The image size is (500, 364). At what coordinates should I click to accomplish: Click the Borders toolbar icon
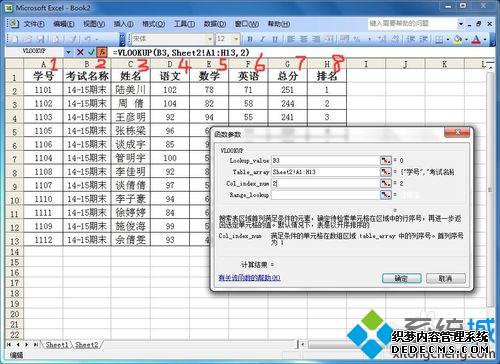439,39
